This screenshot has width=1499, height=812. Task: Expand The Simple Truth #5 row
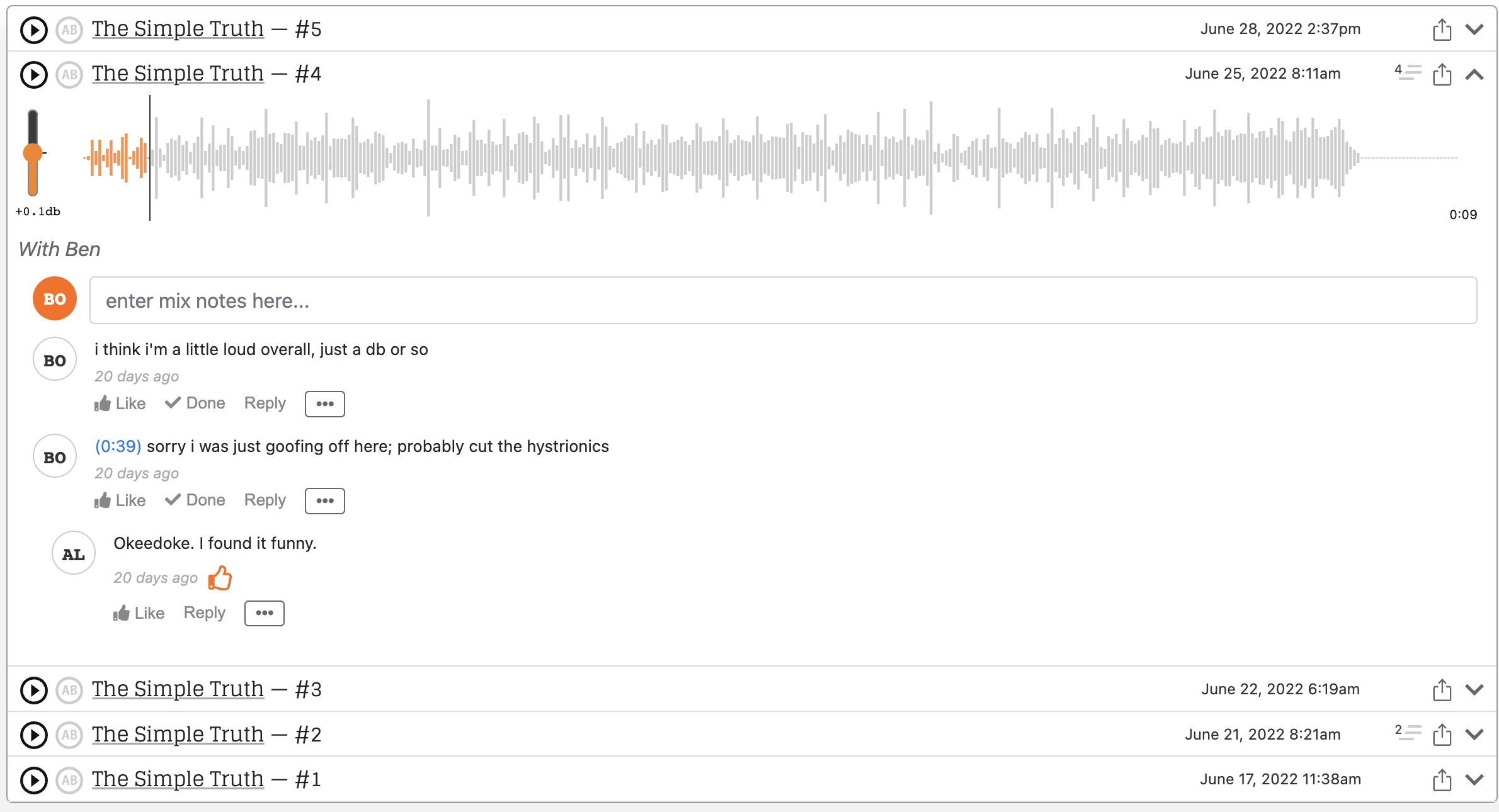click(1474, 30)
